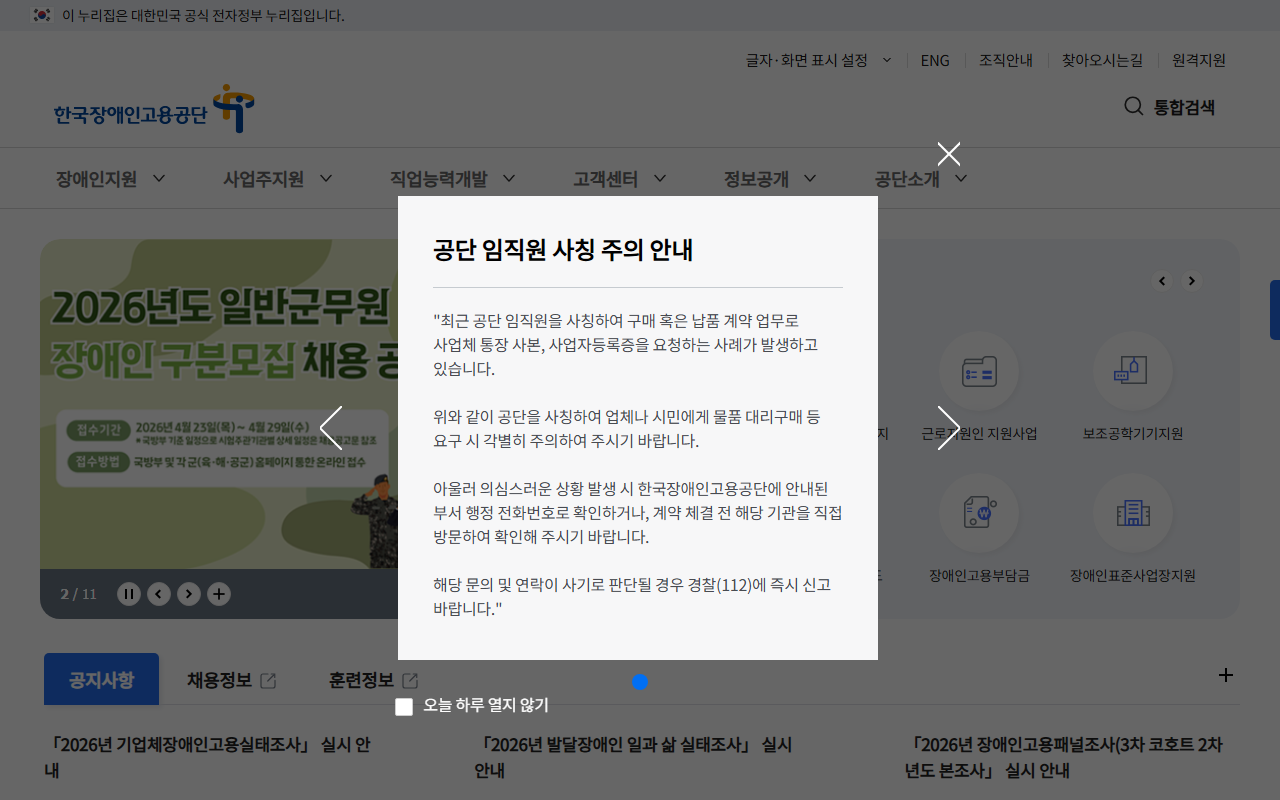This screenshot has width=1280, height=800.
Task: Click the external link icon next to 훈련정보
Action: [x=410, y=679]
